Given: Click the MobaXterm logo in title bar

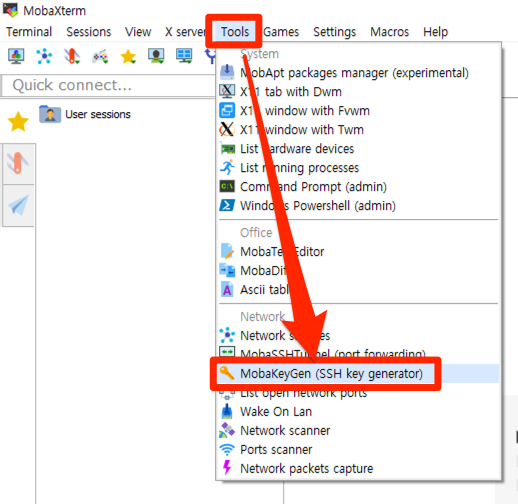Looking at the screenshot, I should pos(10,10).
